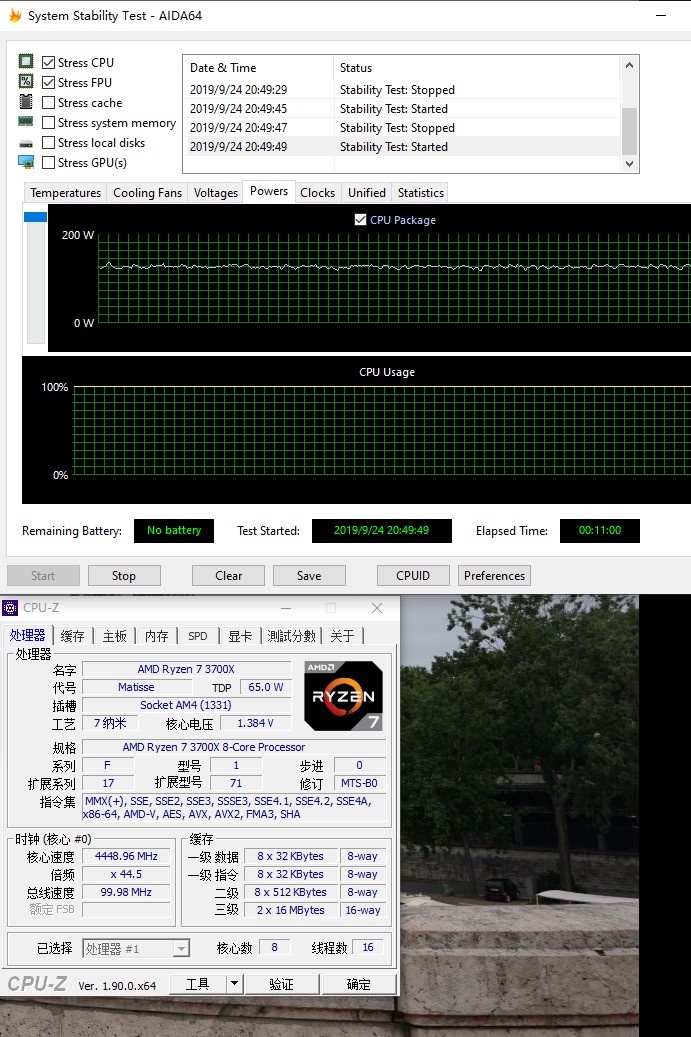Open the 显卡 tab in CPU-Z
Screen dimensions: 691x1037
click(x=240, y=636)
